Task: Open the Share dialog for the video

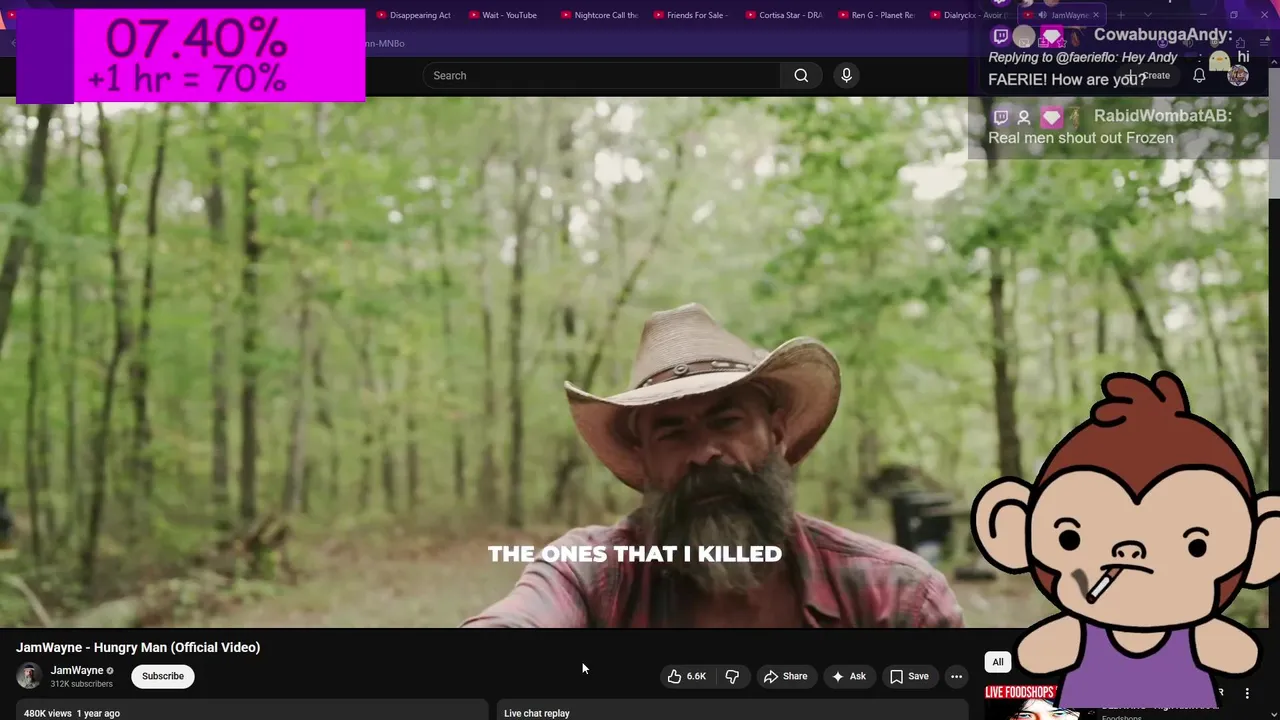Action: (x=785, y=676)
